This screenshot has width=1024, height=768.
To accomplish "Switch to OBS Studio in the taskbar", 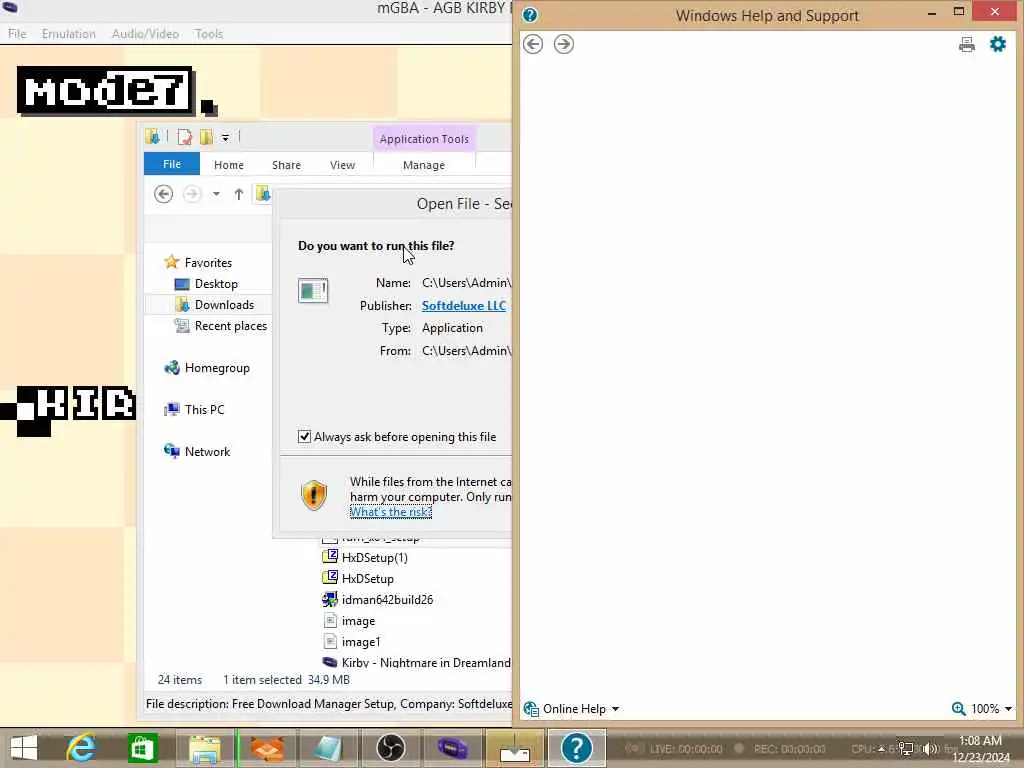I will 391,748.
